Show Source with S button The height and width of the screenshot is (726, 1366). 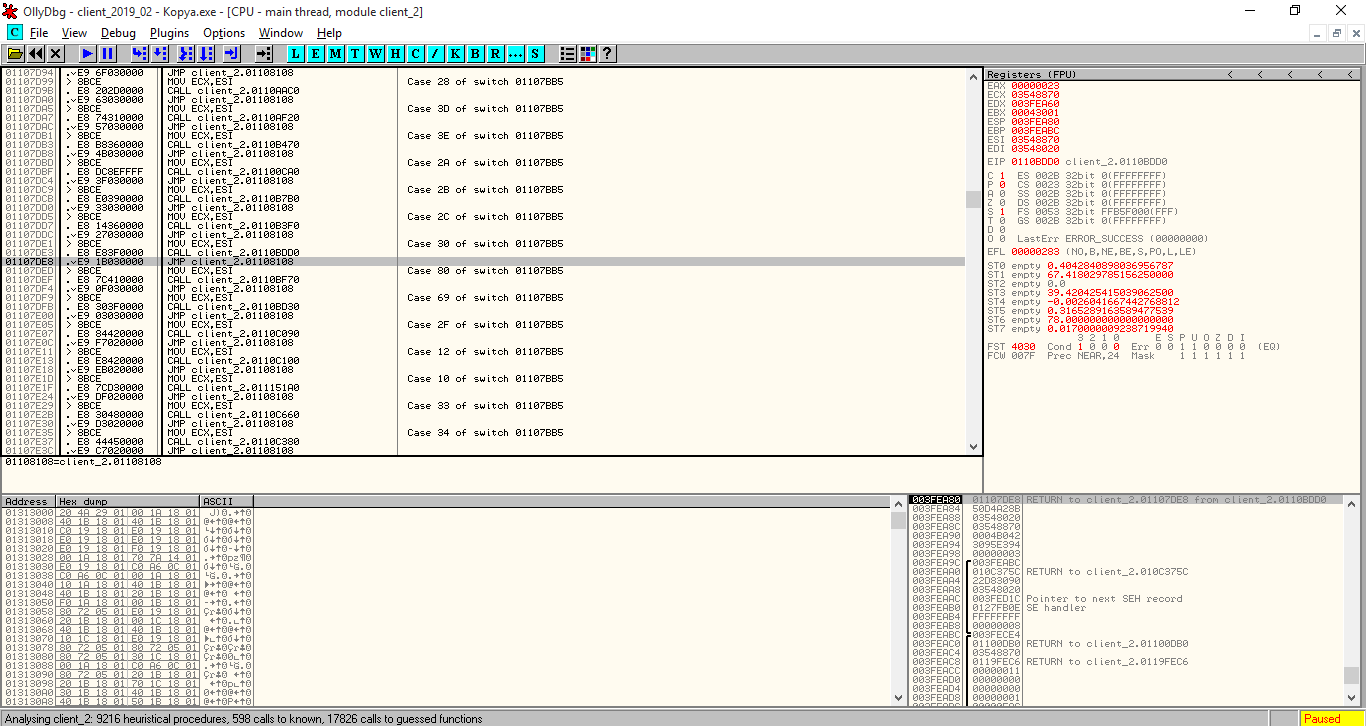(536, 53)
